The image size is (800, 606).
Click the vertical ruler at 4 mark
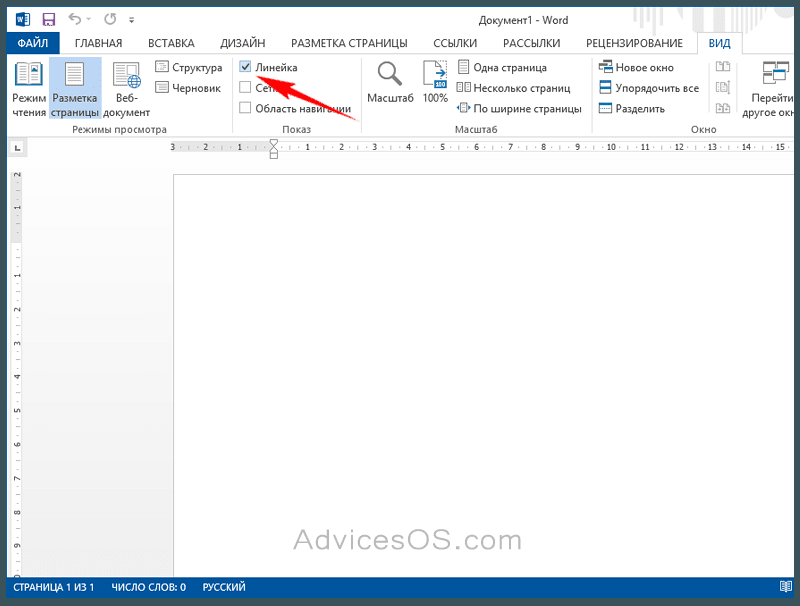(x=17, y=376)
